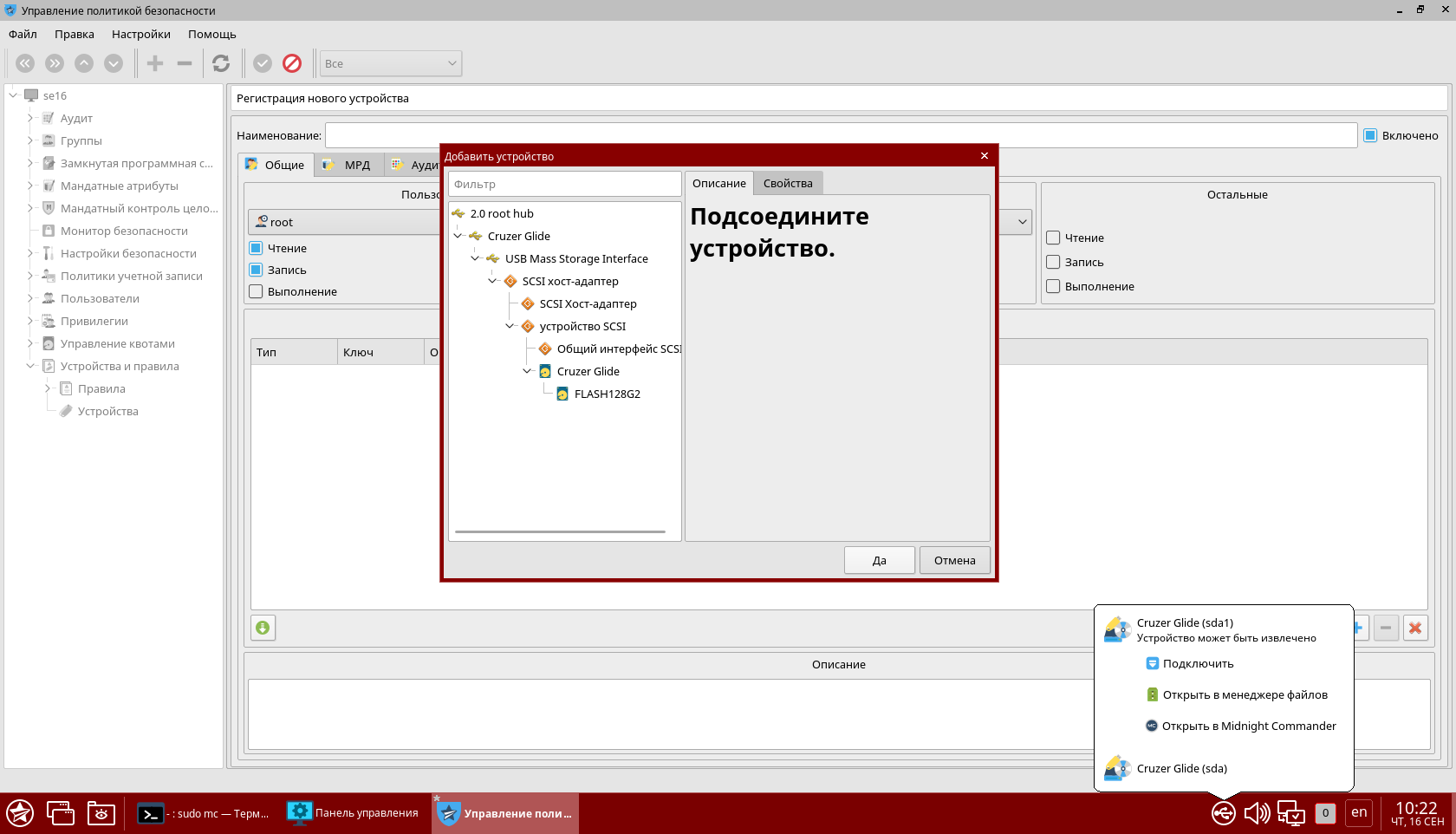
Task: Click the USB device tray icon
Action: pyautogui.click(x=1223, y=813)
